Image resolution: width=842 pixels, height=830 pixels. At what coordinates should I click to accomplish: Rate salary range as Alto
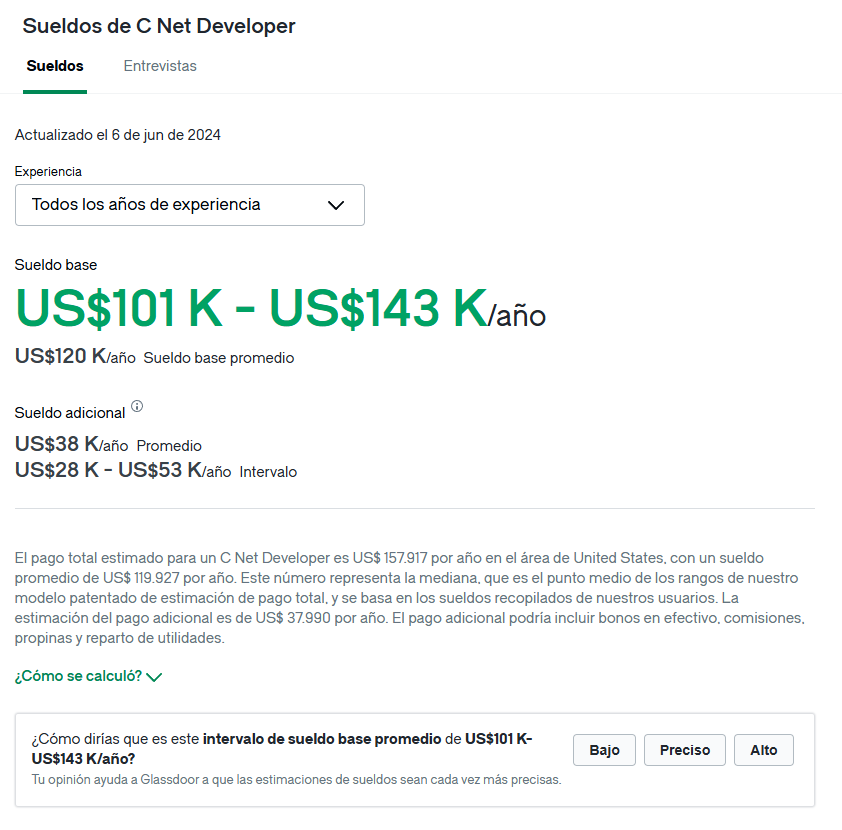click(764, 750)
